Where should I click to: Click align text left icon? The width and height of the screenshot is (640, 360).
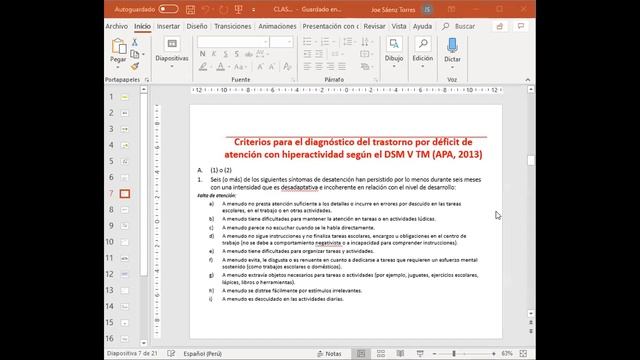point(308,67)
